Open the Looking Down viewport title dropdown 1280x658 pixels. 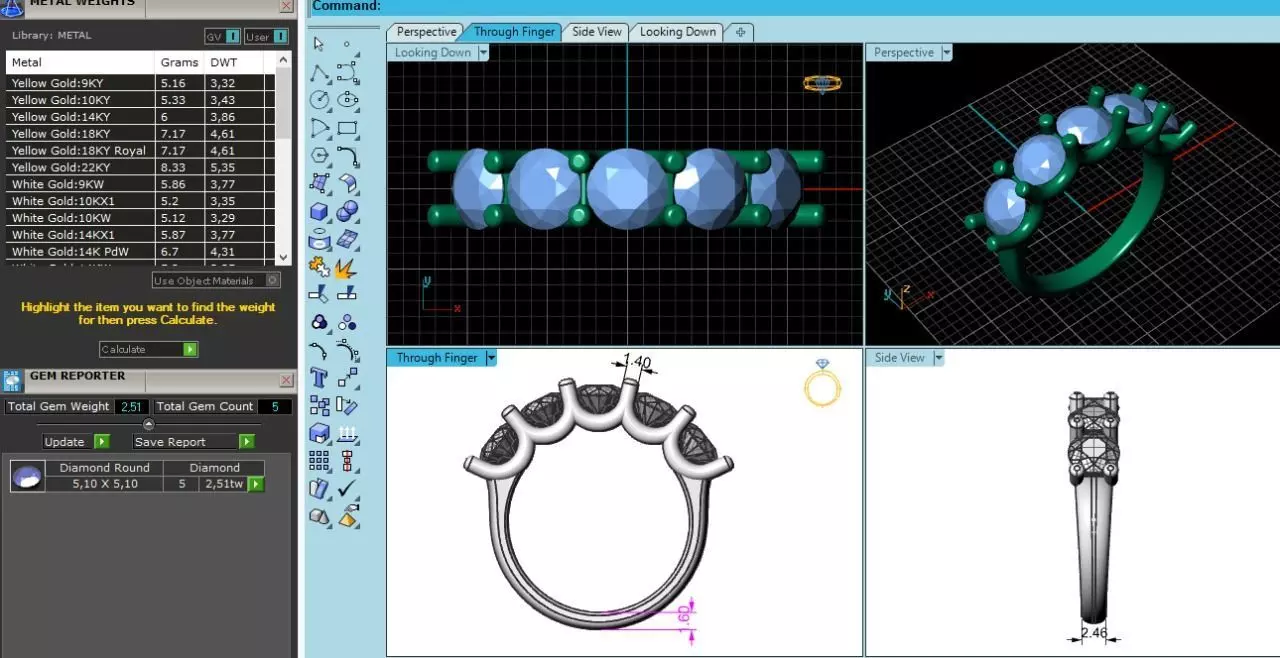(x=482, y=53)
